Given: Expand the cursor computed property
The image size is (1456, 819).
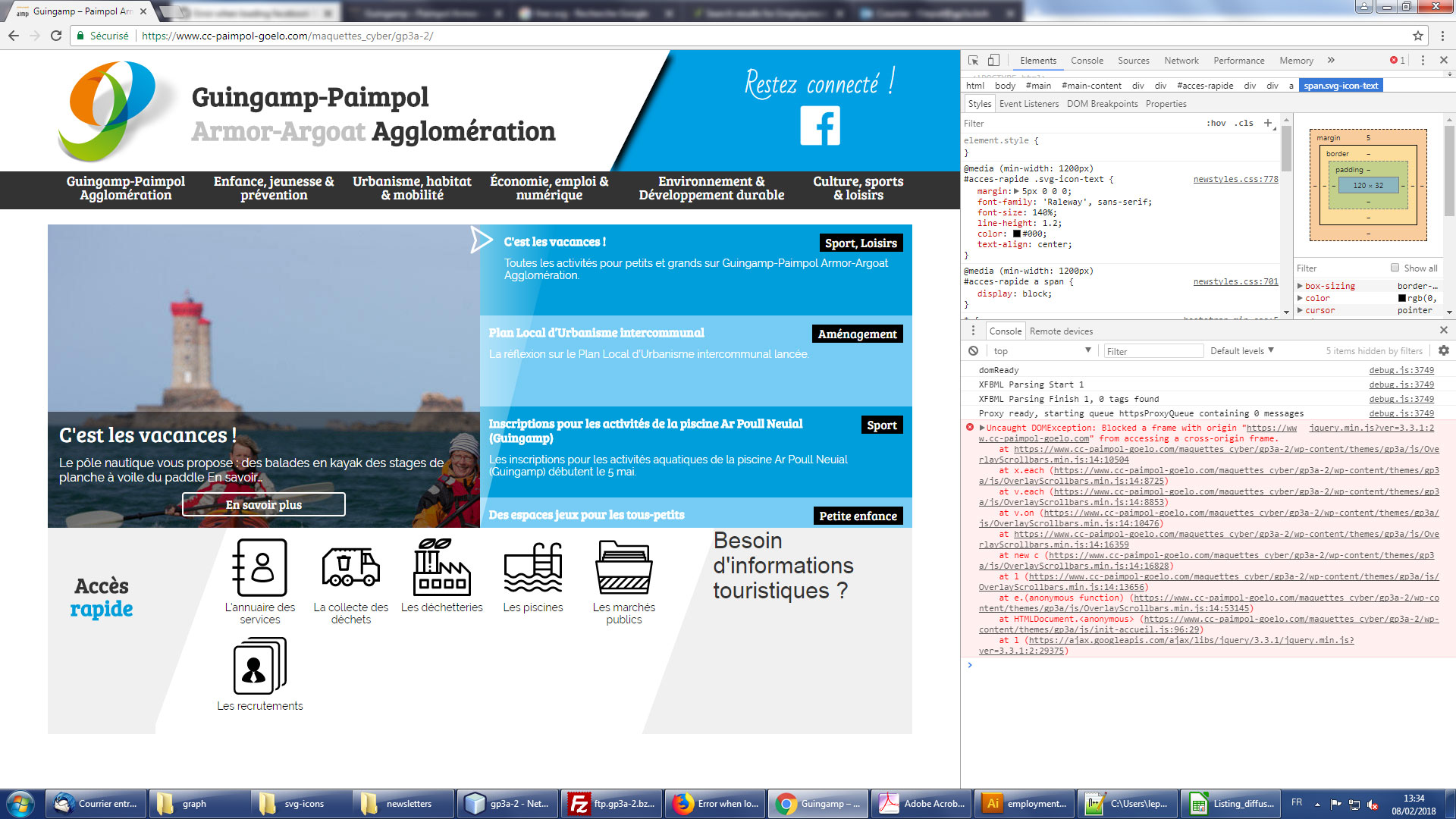Looking at the screenshot, I should 1300,310.
